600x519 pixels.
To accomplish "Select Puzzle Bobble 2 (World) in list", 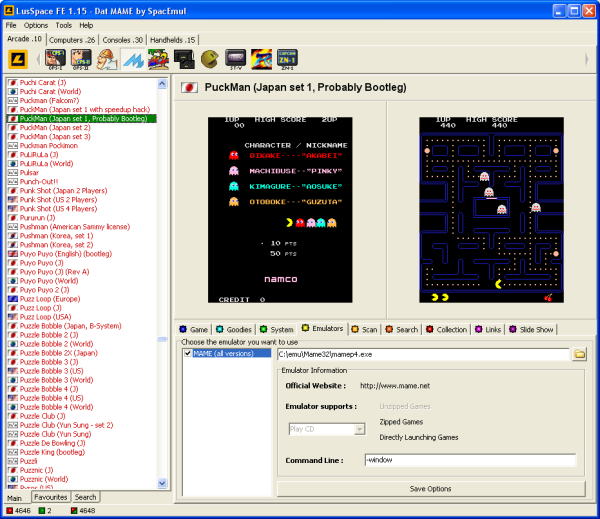I will pyautogui.click(x=54, y=343).
